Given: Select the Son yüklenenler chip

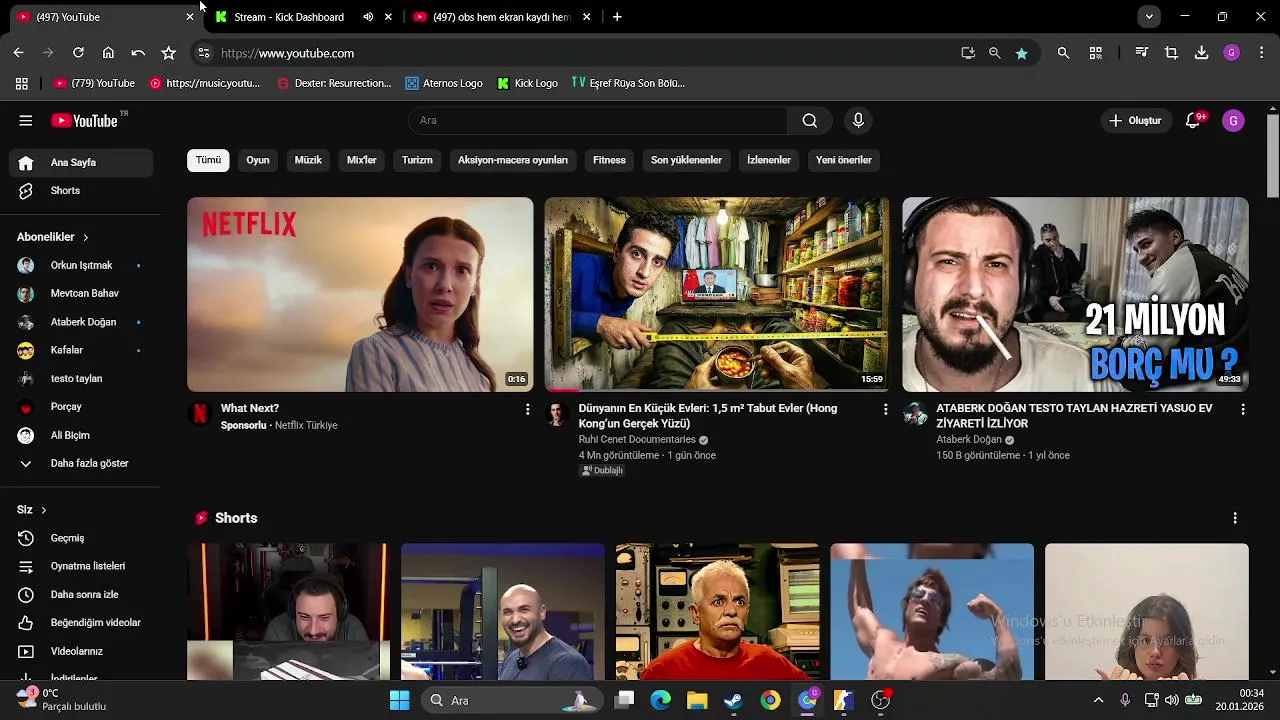Looking at the screenshot, I should tap(686, 160).
